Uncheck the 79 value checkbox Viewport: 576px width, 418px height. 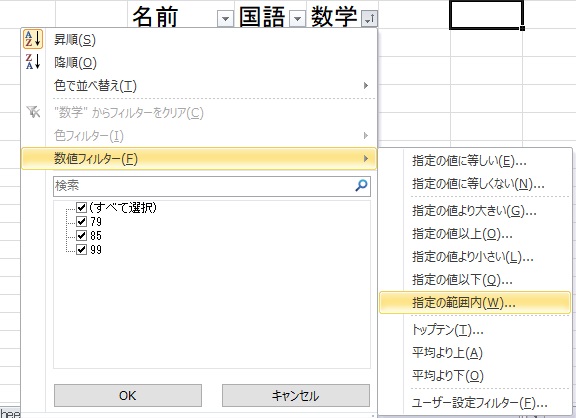pyautogui.click(x=82, y=221)
